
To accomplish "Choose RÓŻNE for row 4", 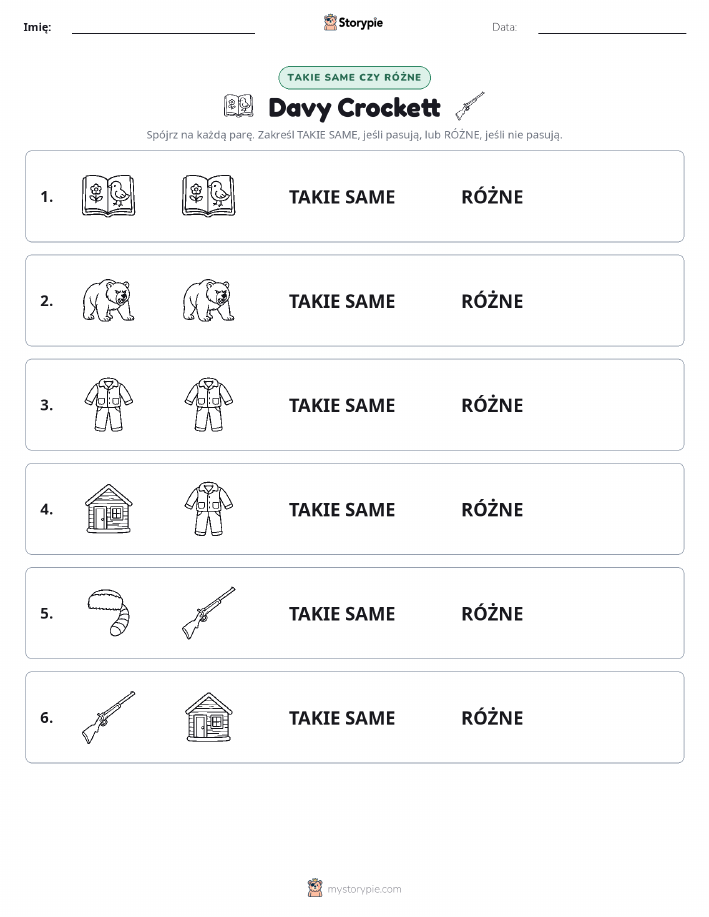I will (x=492, y=509).
